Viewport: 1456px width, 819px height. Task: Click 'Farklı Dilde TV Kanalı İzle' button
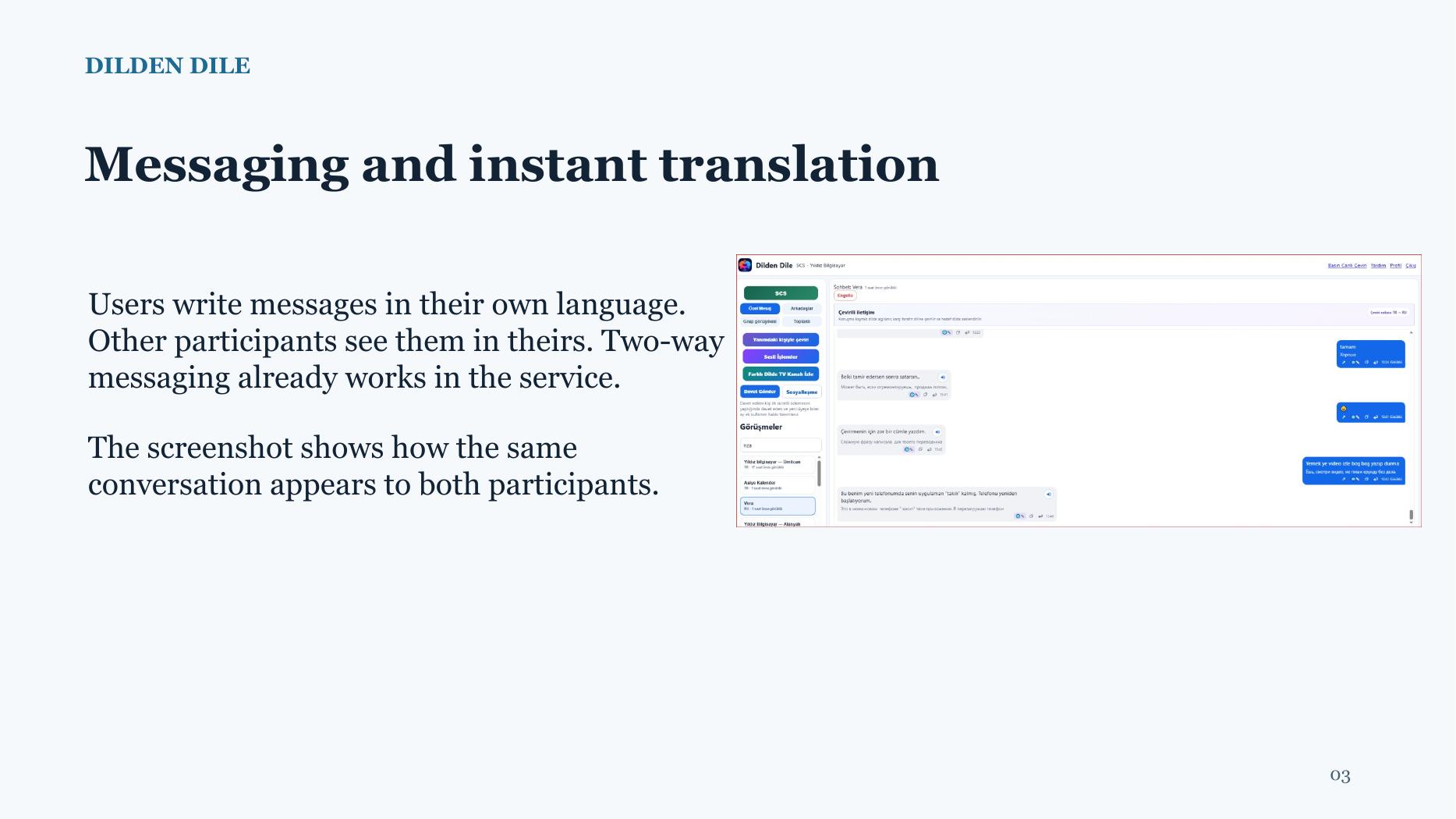click(781, 374)
